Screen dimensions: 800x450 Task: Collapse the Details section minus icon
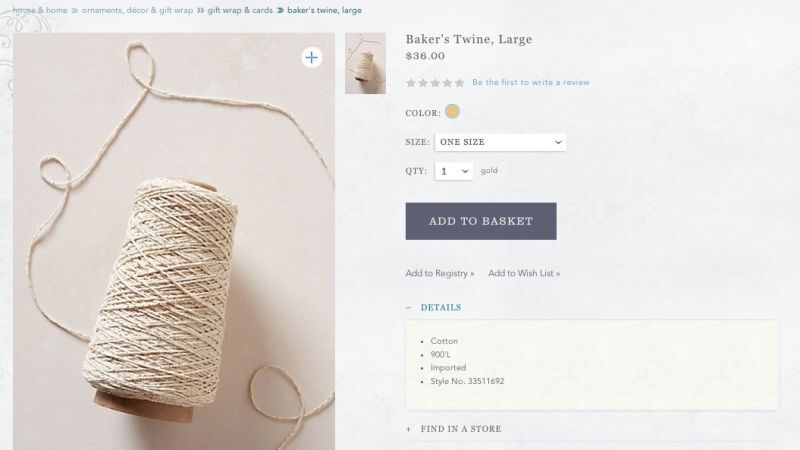tap(409, 308)
